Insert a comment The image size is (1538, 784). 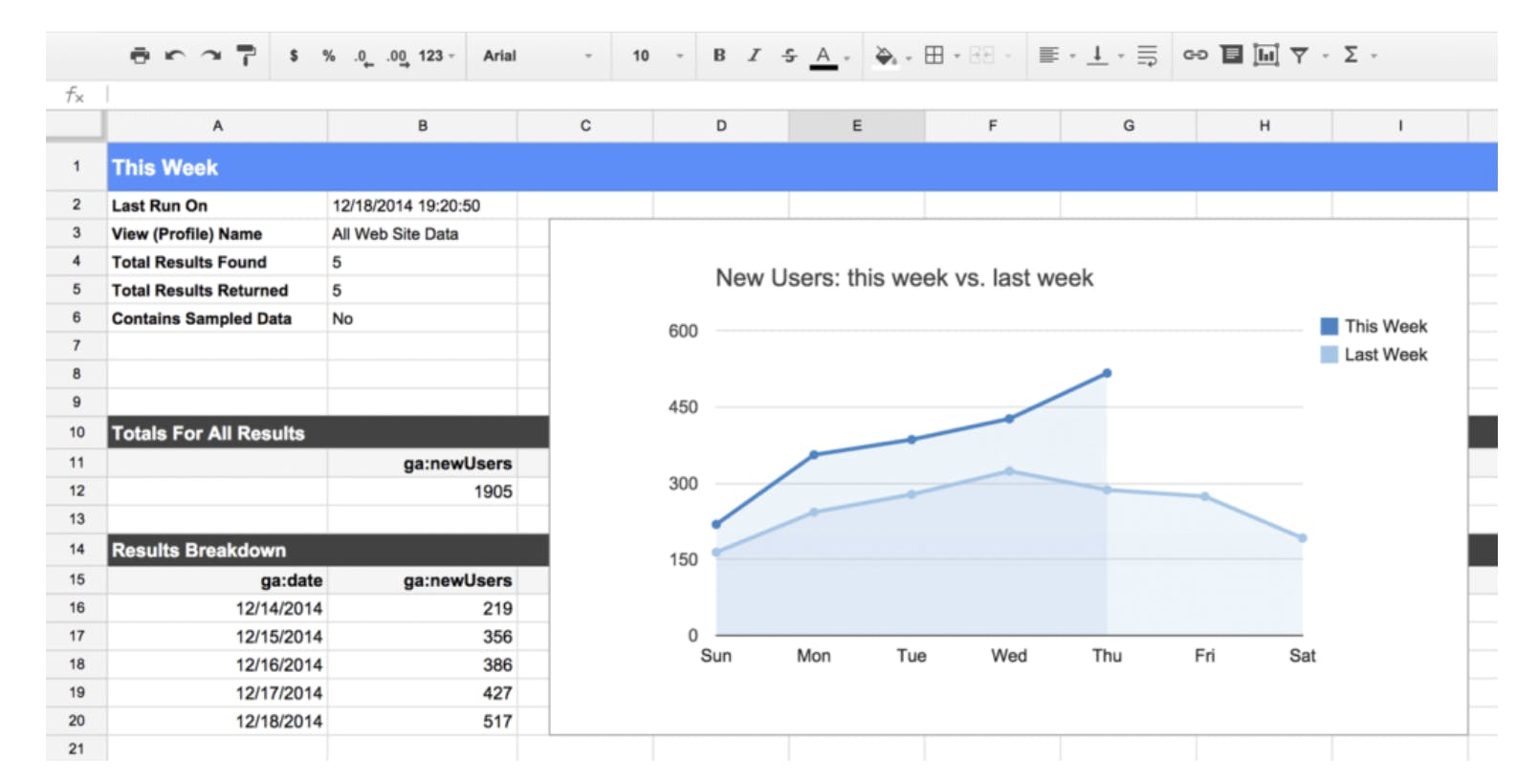click(x=1232, y=54)
